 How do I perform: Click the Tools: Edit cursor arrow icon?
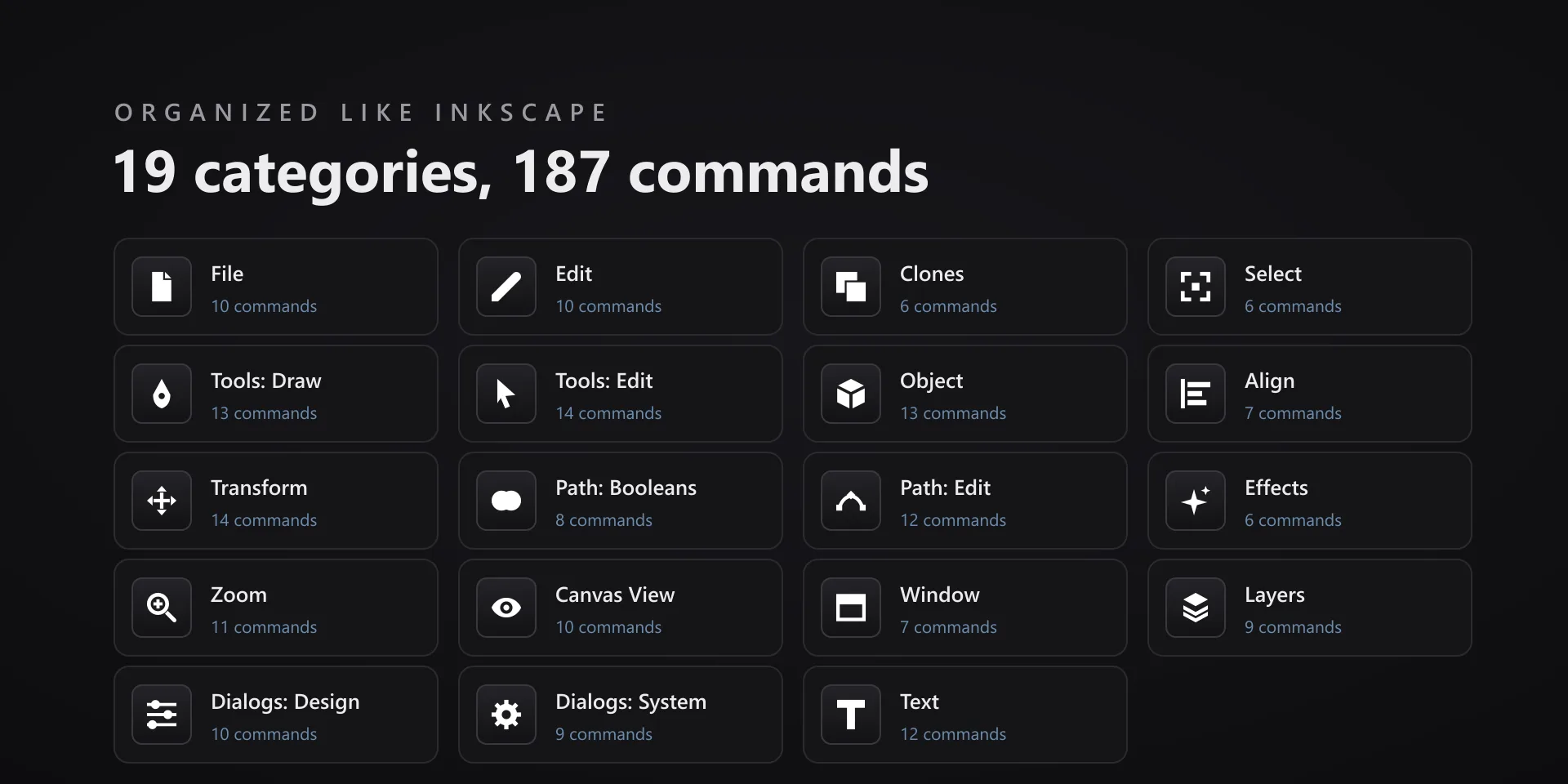(506, 394)
